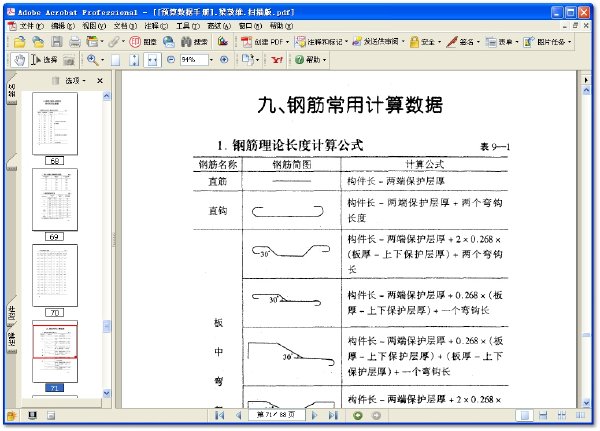Open the 注释 menu
The width and height of the screenshot is (600, 431).
click(156, 26)
